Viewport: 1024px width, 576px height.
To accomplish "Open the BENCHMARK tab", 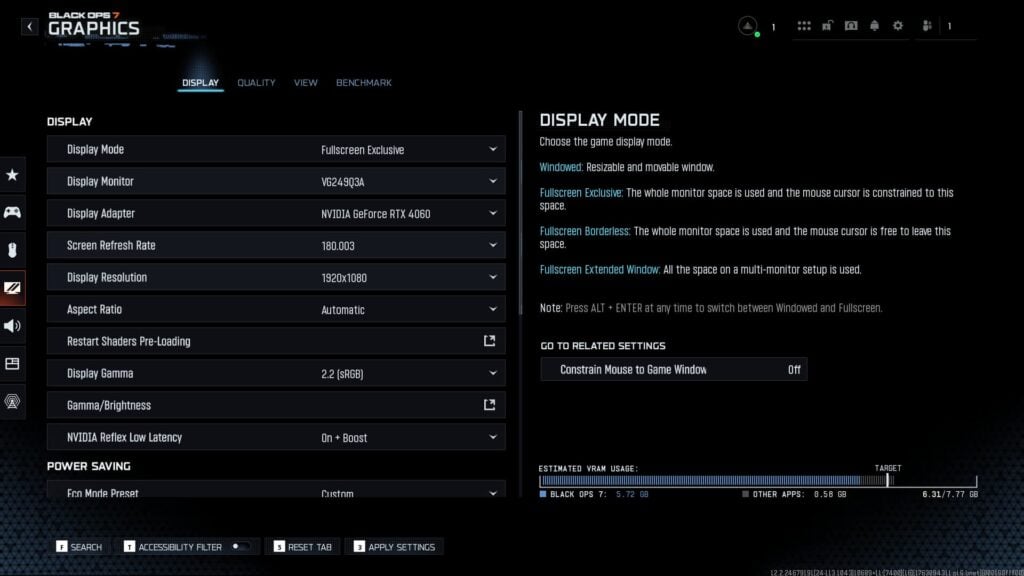I will pos(364,83).
